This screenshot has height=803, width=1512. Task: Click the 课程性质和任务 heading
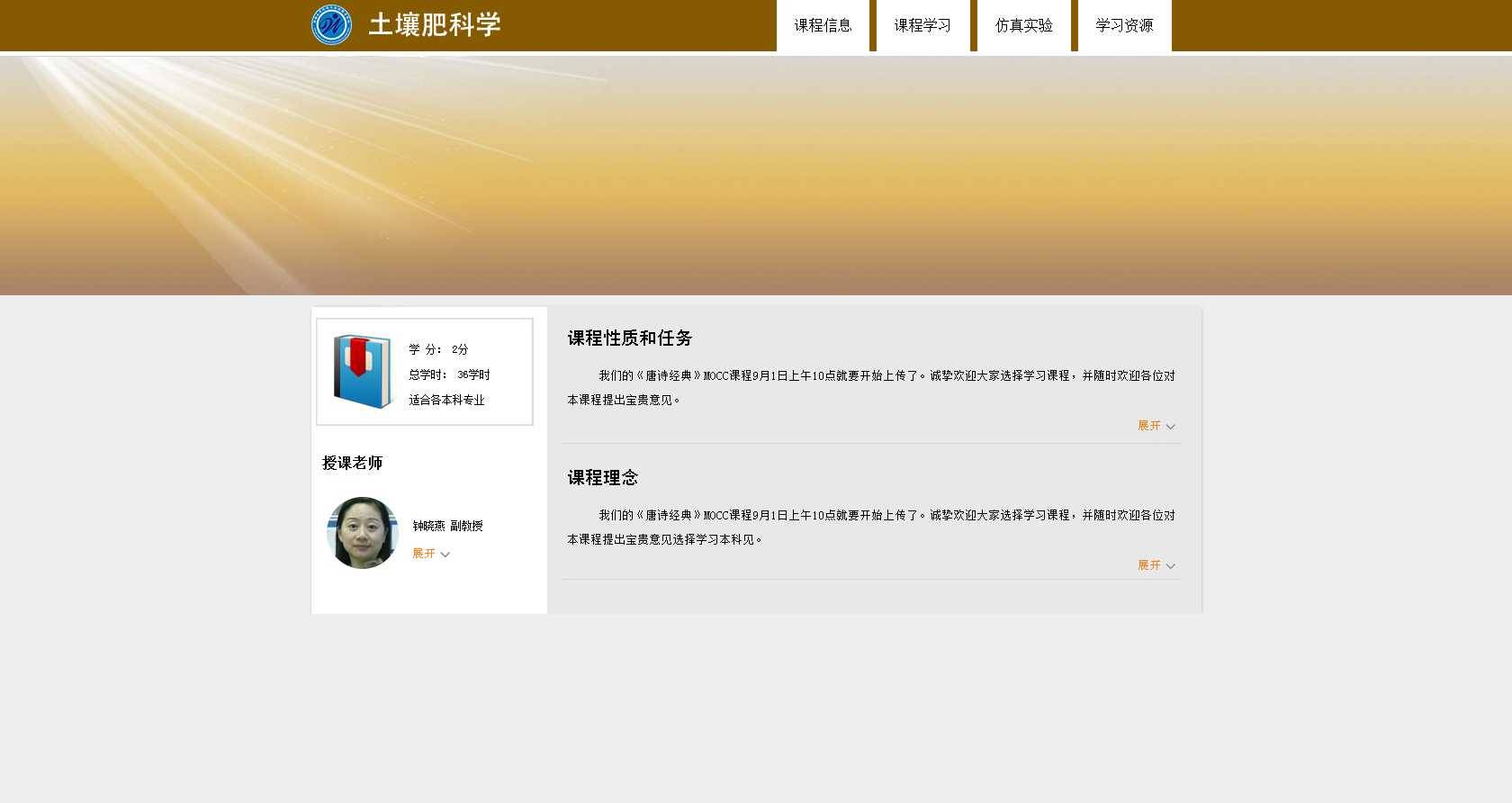click(629, 338)
